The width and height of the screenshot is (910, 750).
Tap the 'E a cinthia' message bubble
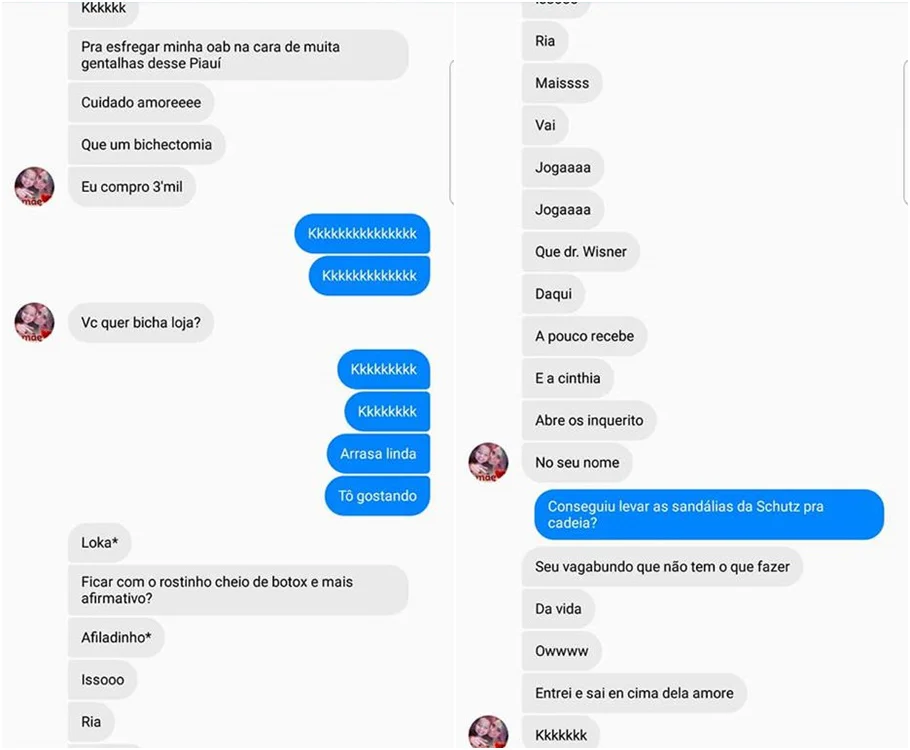tap(568, 378)
